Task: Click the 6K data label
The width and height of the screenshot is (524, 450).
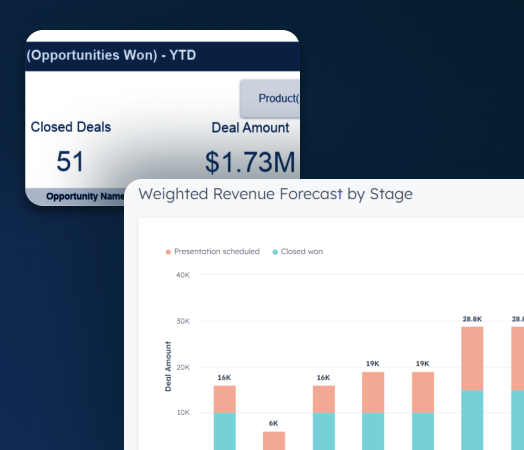Action: 273,423
